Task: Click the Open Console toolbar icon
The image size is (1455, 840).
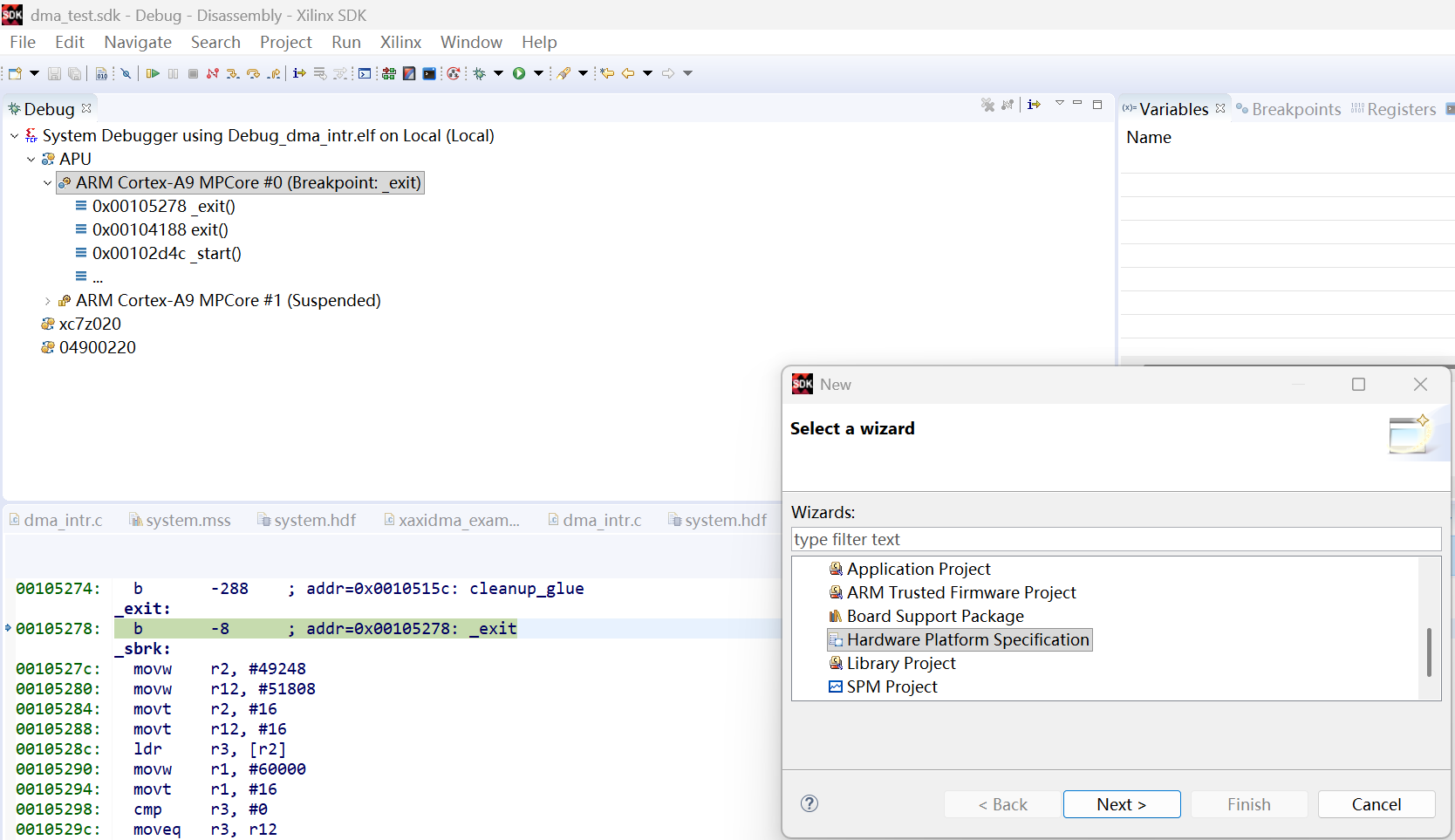Action: click(365, 73)
